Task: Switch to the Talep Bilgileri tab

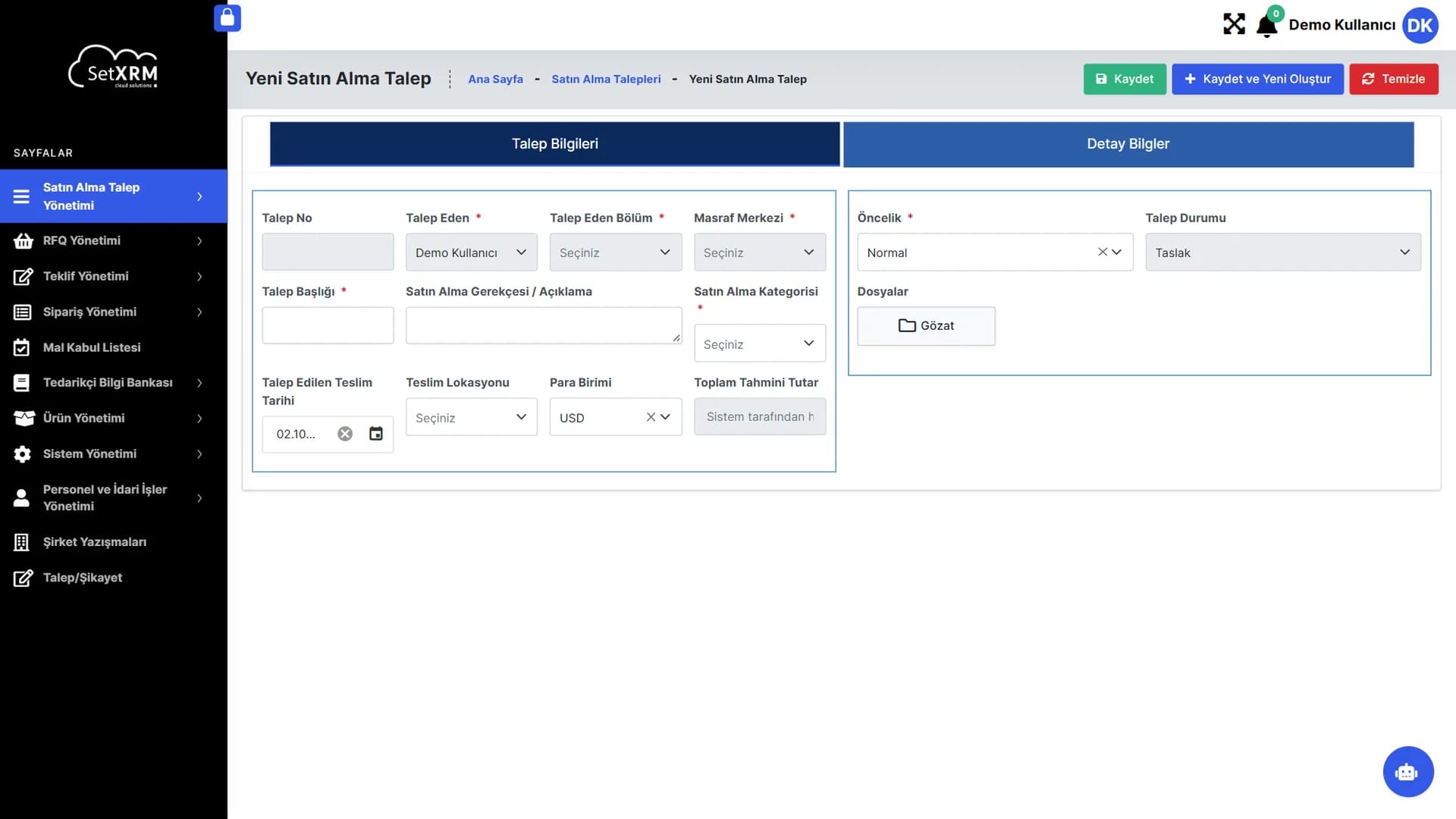Action: coord(554,144)
